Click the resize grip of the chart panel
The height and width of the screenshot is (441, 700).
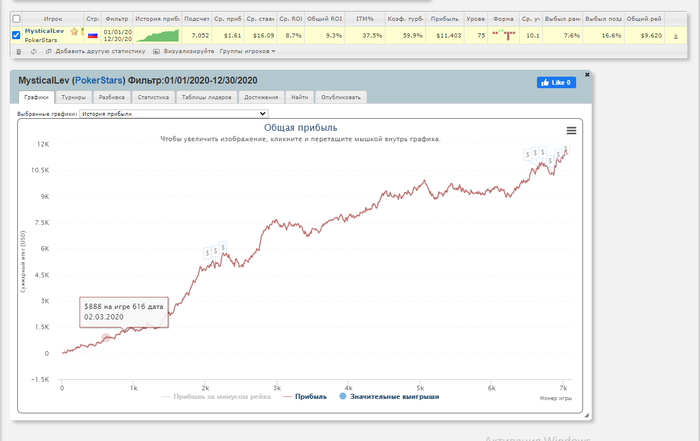(x=587, y=415)
